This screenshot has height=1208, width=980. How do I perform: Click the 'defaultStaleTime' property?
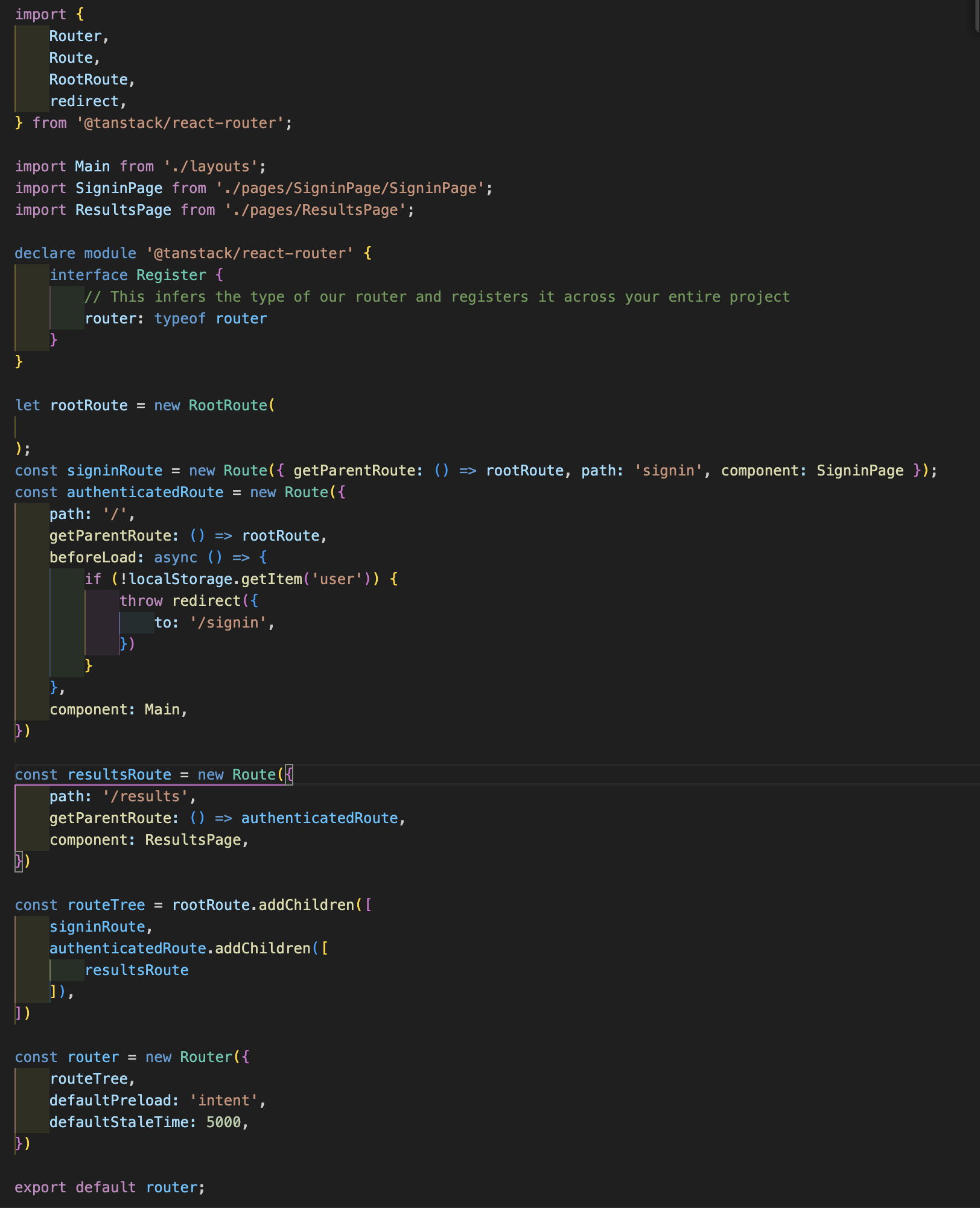click(119, 1122)
